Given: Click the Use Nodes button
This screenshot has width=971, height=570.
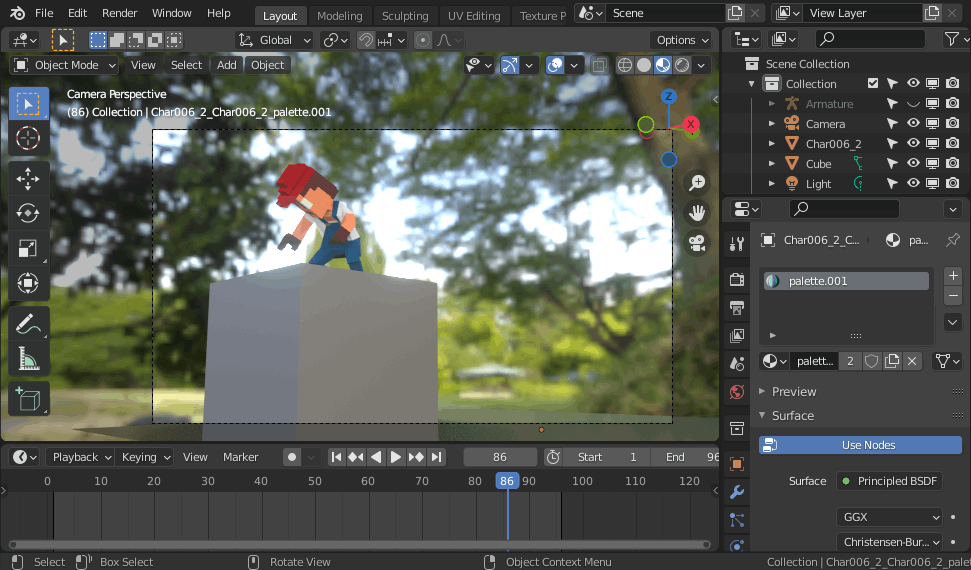Looking at the screenshot, I should click(x=860, y=445).
